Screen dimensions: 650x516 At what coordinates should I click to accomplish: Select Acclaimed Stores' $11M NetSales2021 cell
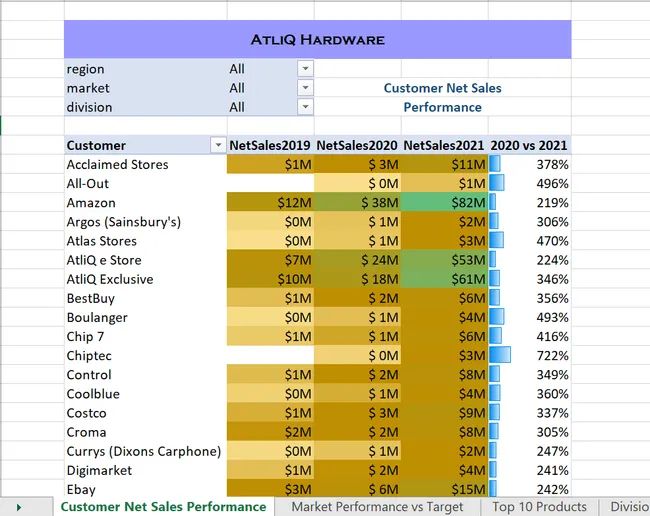pyautogui.click(x=444, y=164)
